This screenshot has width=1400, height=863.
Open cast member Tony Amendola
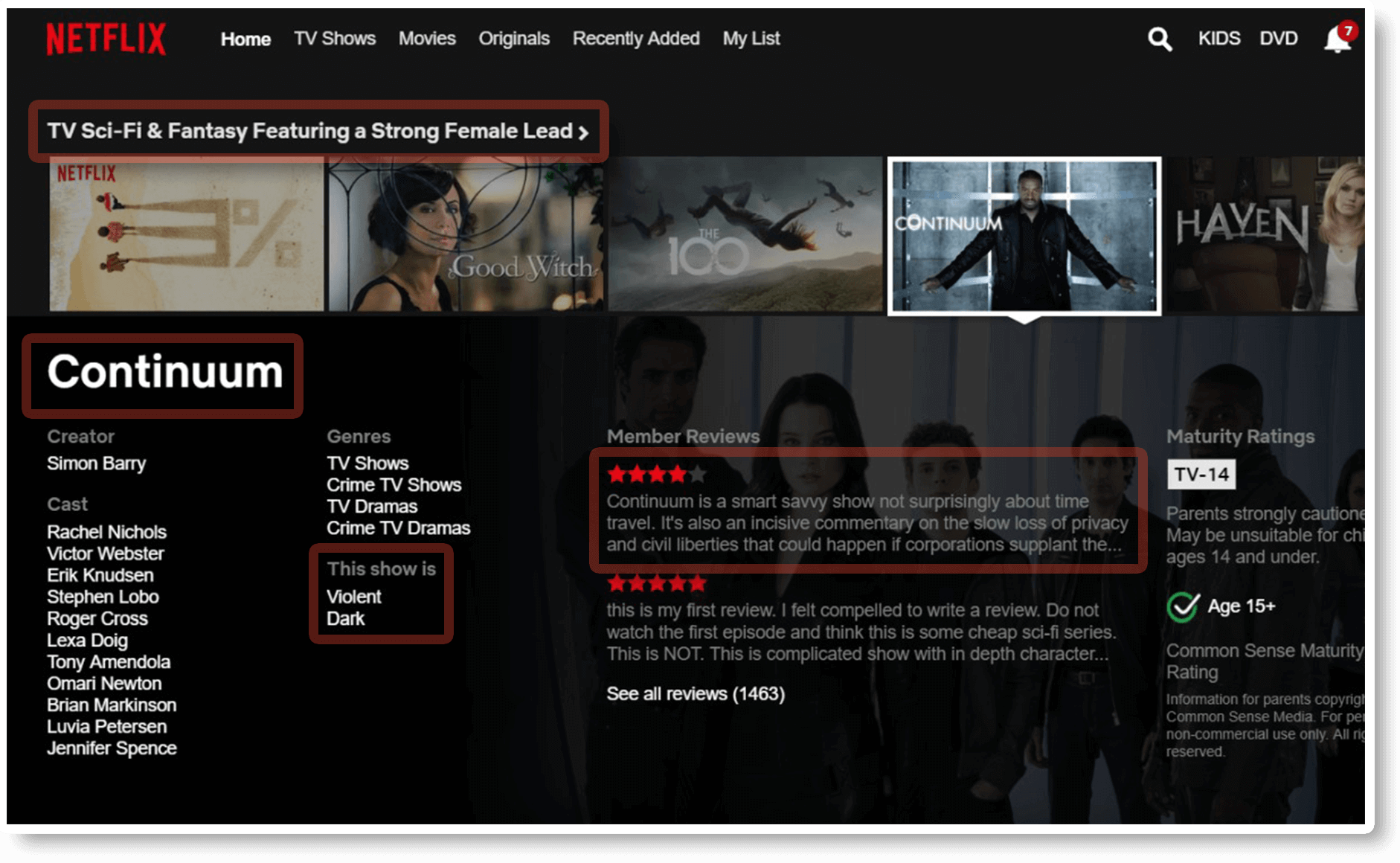[109, 661]
